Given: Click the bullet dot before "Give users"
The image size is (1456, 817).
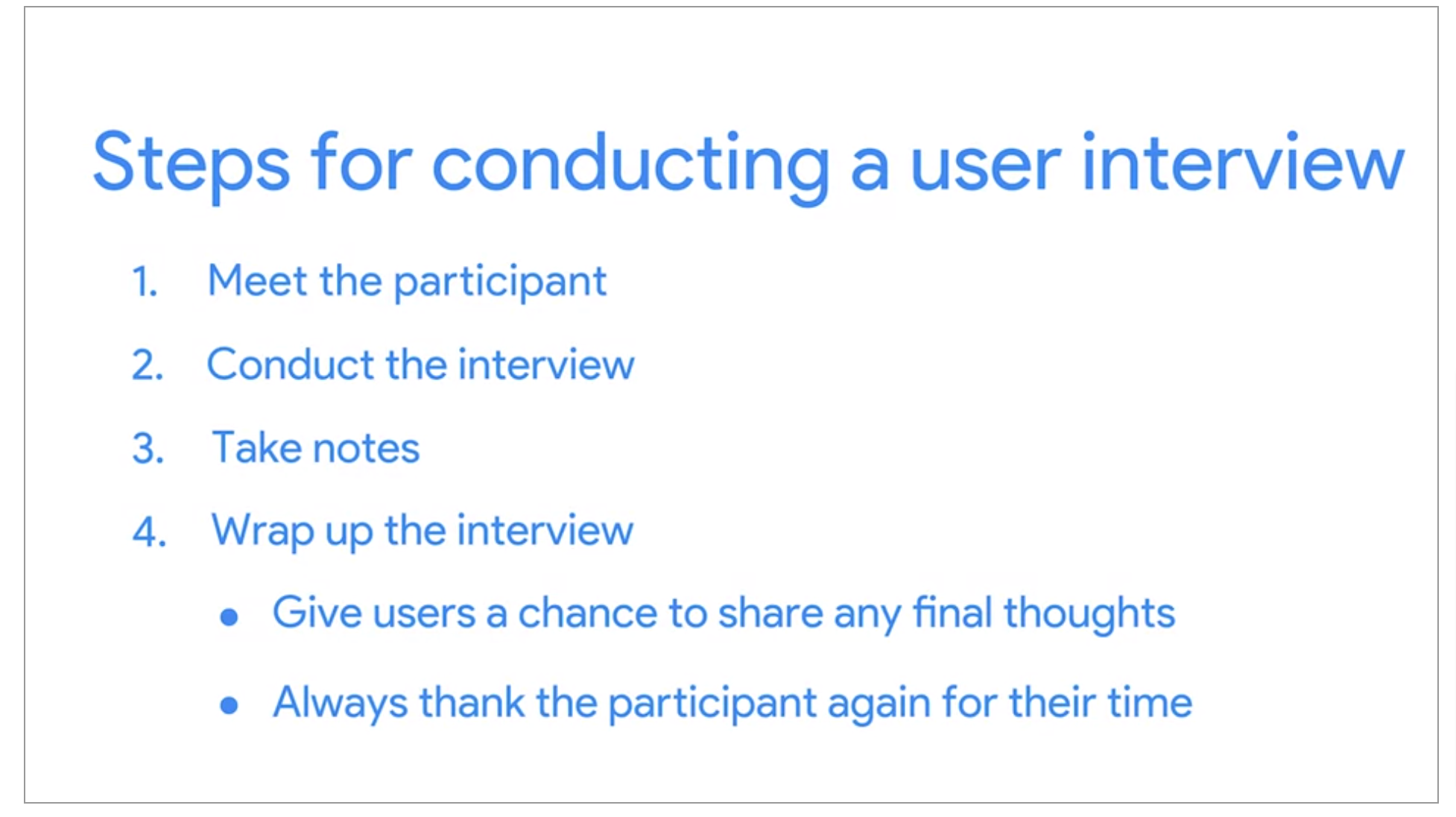Looking at the screenshot, I should click(230, 617).
